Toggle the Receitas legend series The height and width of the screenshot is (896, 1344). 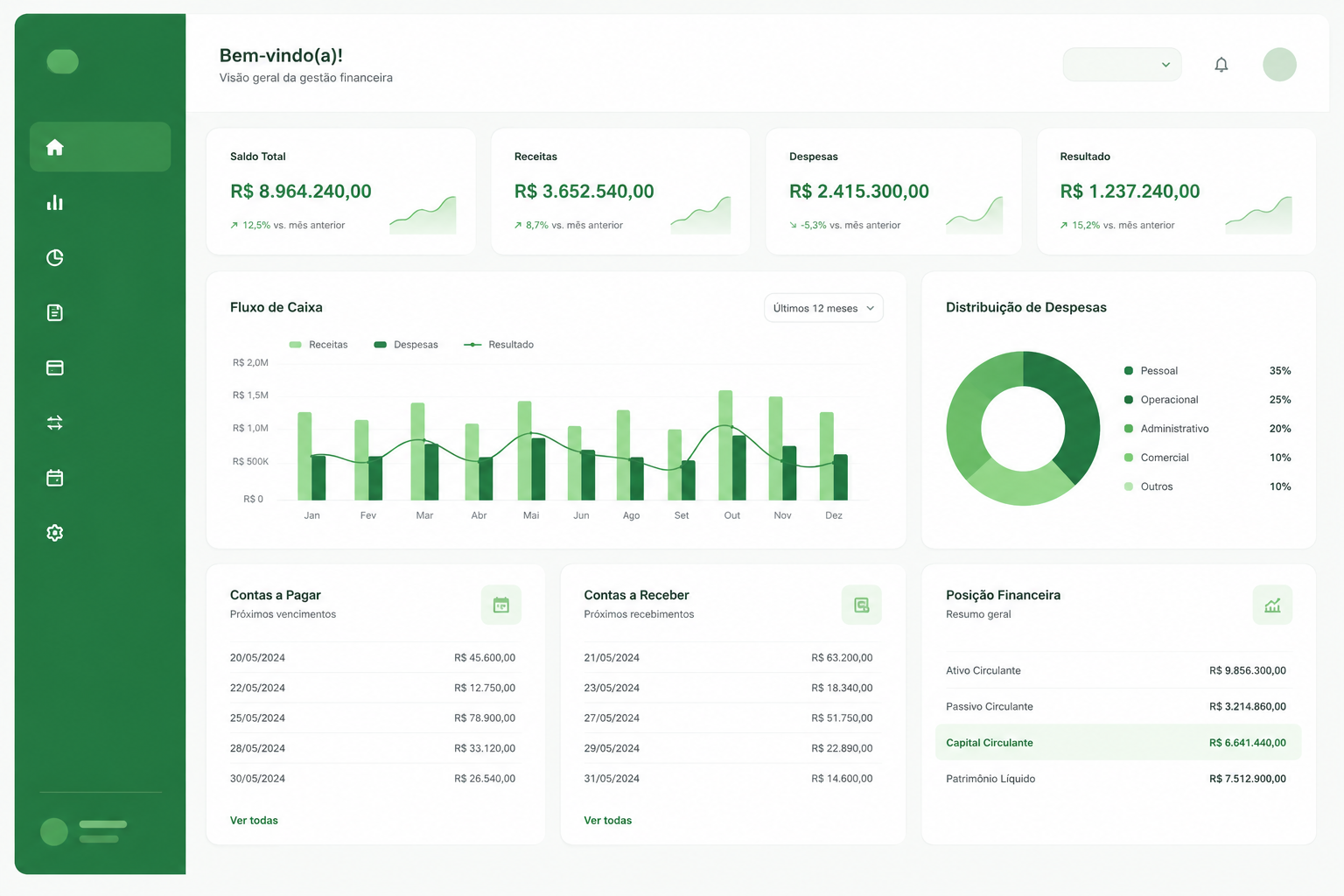click(x=318, y=345)
